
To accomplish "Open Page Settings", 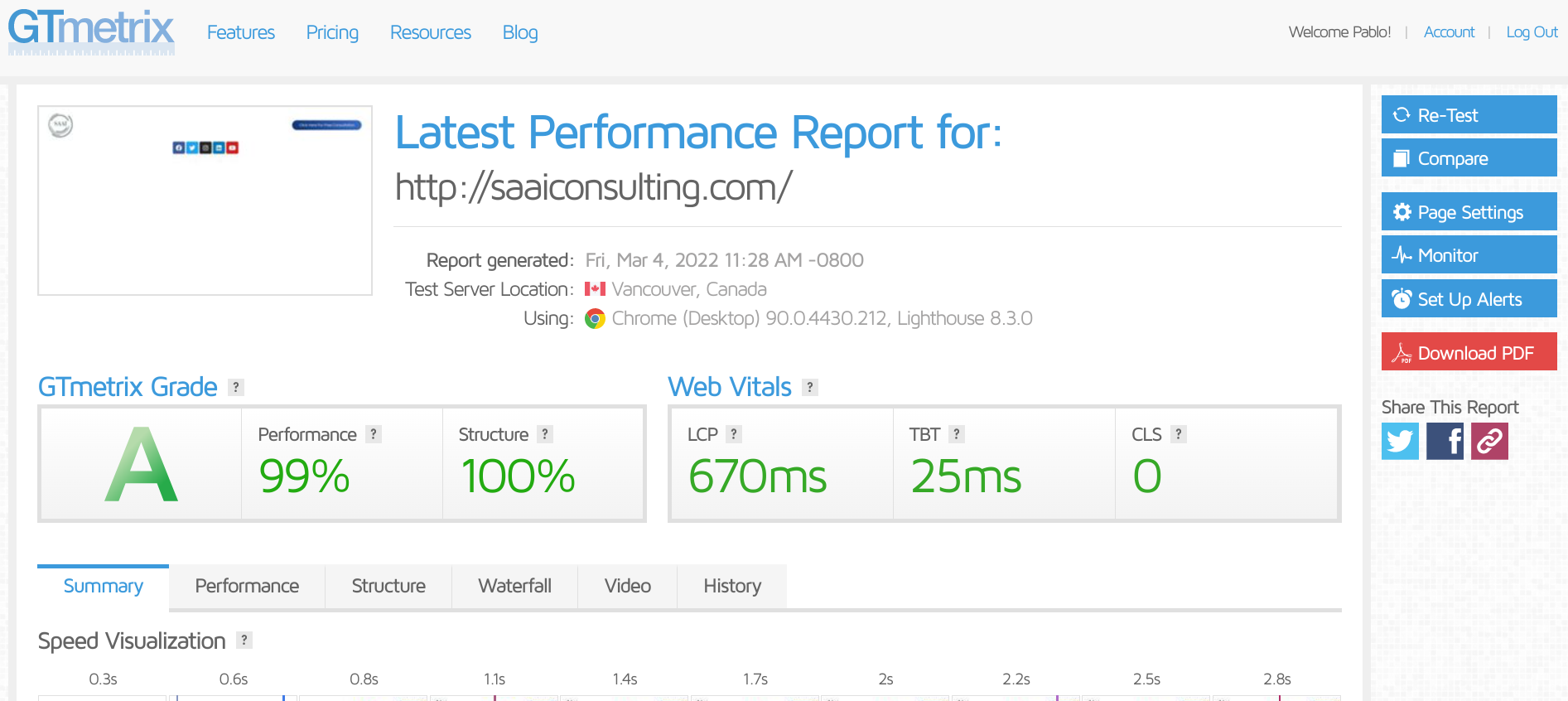I will click(1469, 211).
